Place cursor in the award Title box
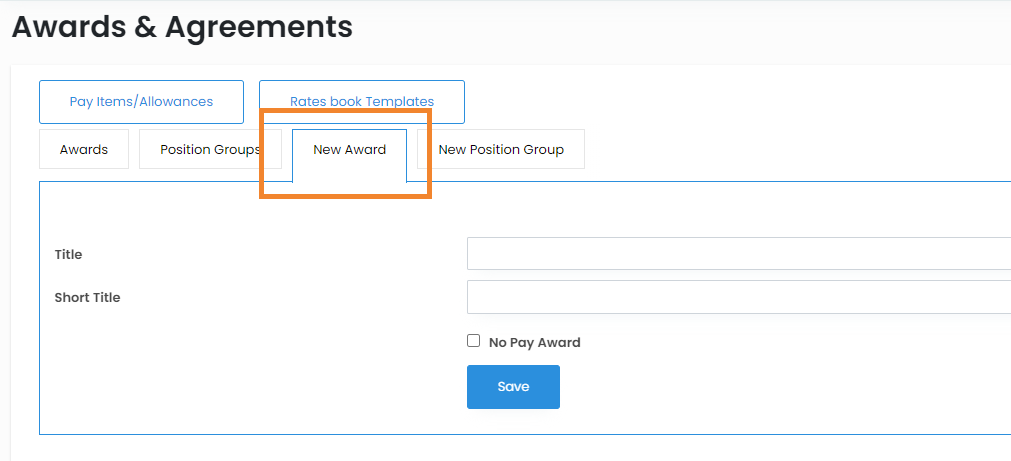 point(738,254)
